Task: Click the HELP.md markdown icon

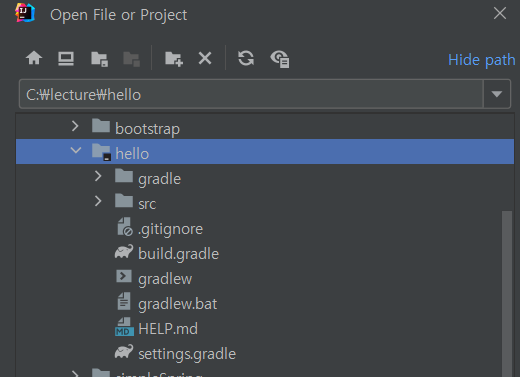Action: pos(124,327)
